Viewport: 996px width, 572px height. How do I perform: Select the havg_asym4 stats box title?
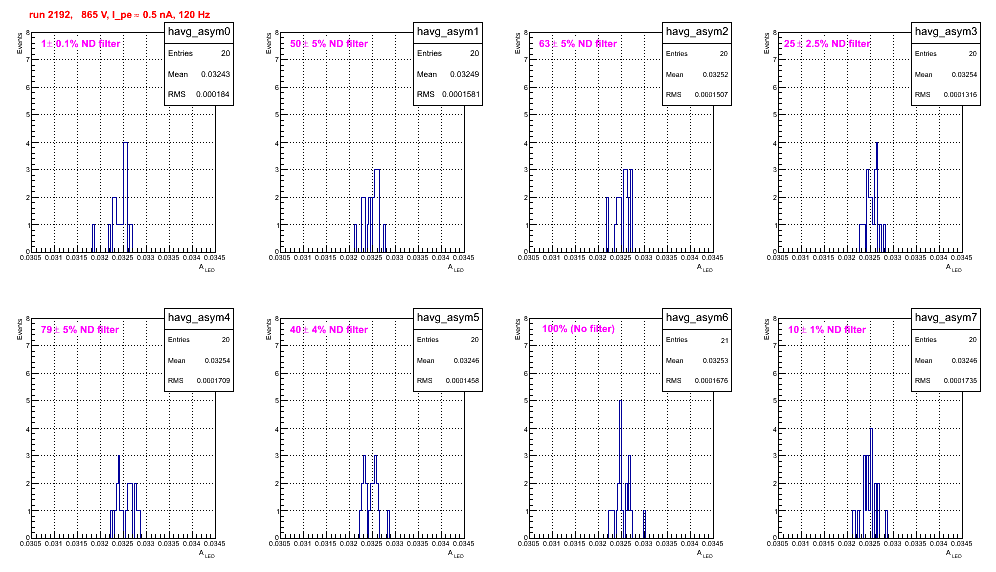(x=199, y=318)
